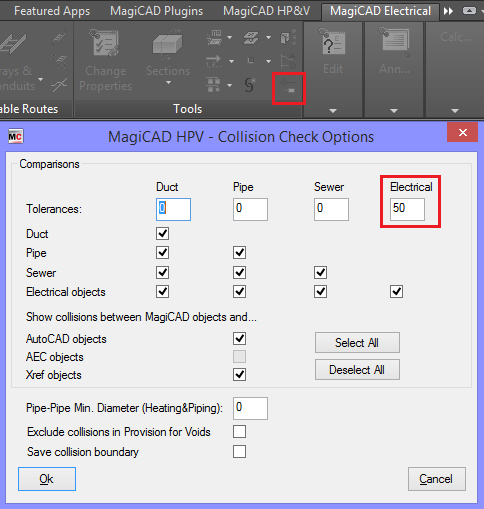This screenshot has height=509, width=484.
Task: Click the small square icon in Tools middle row
Action: click(x=251, y=60)
